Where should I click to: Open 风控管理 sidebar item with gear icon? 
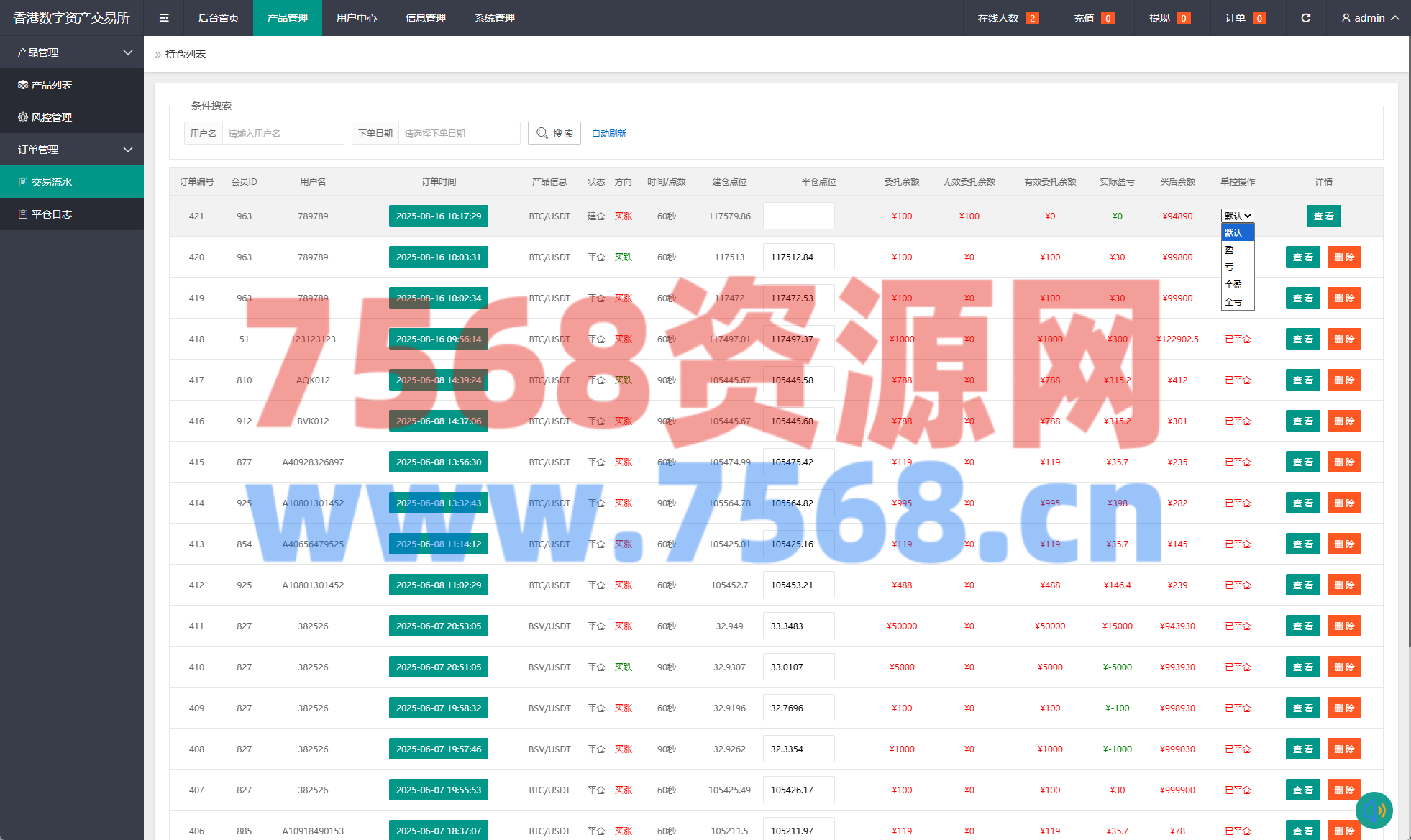pos(51,117)
